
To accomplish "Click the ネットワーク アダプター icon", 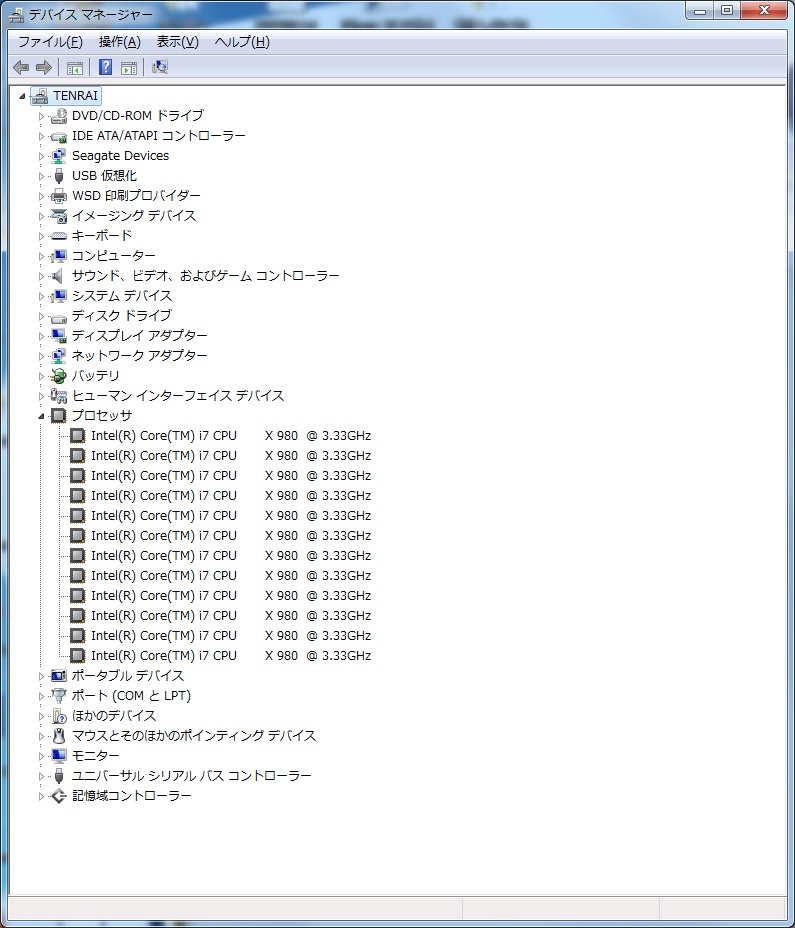I will (59, 356).
